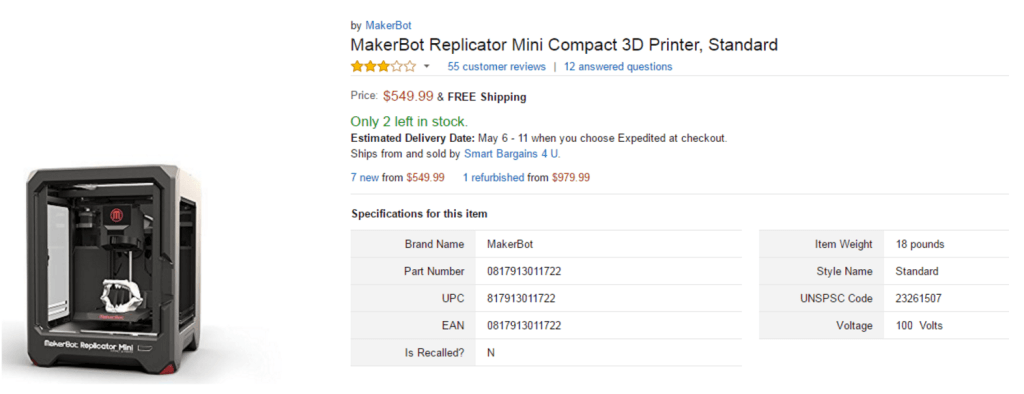Open the MakerBot brand link
Image resolution: width=1024 pixels, height=394 pixels.
[388, 26]
